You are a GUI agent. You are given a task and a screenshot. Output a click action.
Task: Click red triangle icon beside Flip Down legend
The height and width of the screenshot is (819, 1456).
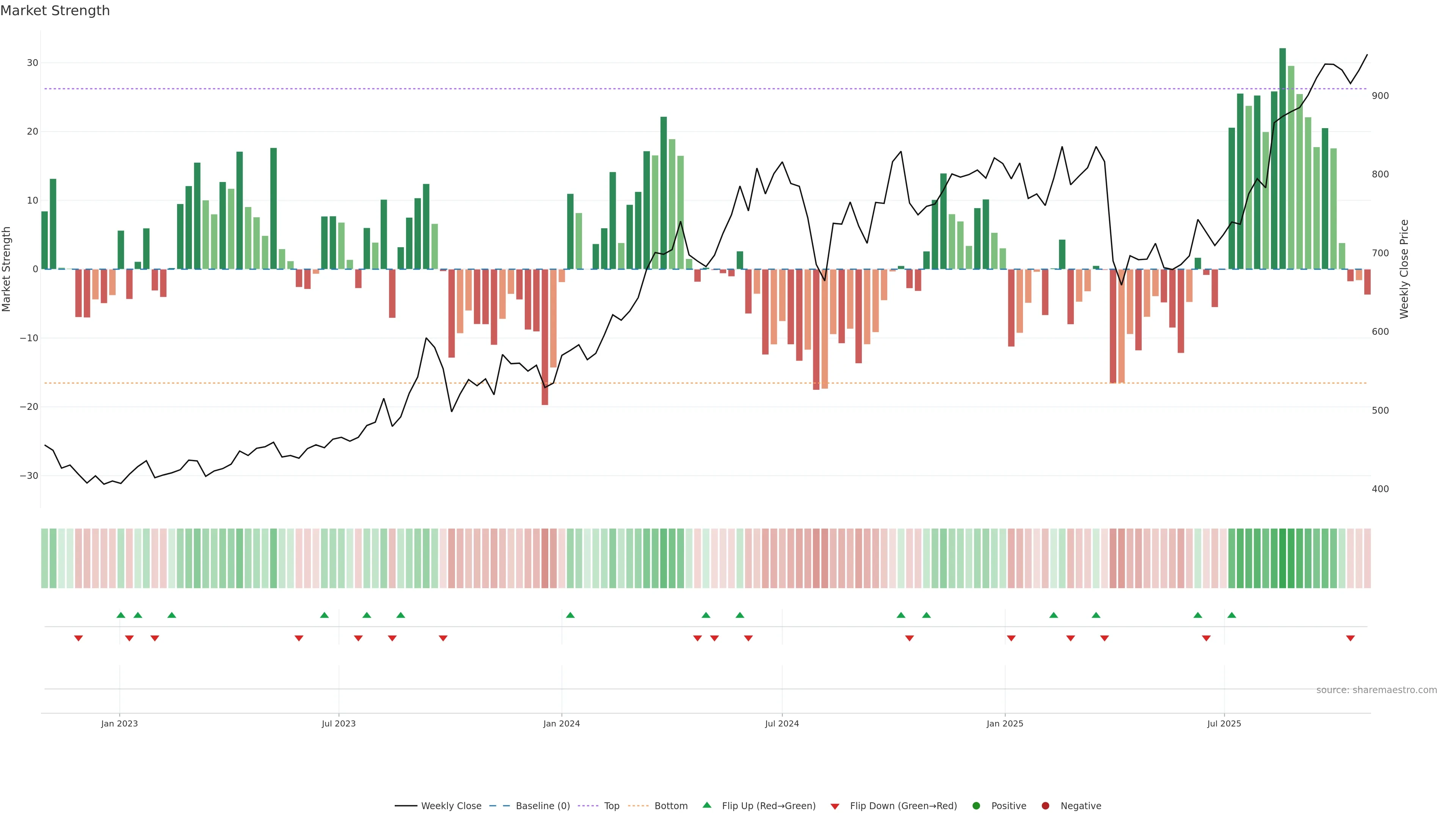click(x=835, y=806)
